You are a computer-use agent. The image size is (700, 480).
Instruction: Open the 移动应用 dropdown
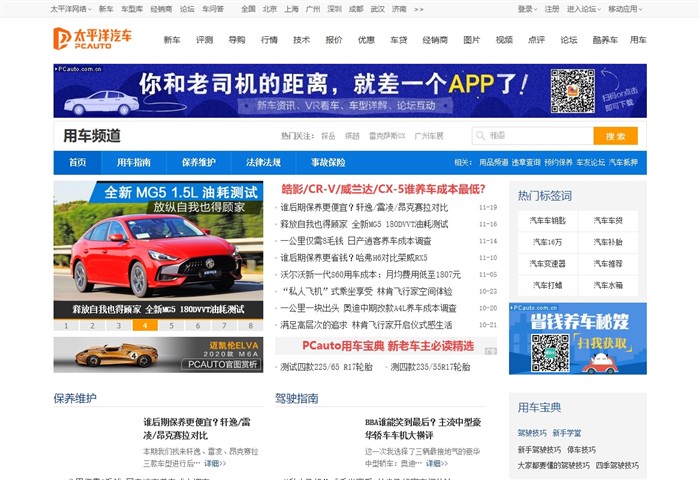625,9
